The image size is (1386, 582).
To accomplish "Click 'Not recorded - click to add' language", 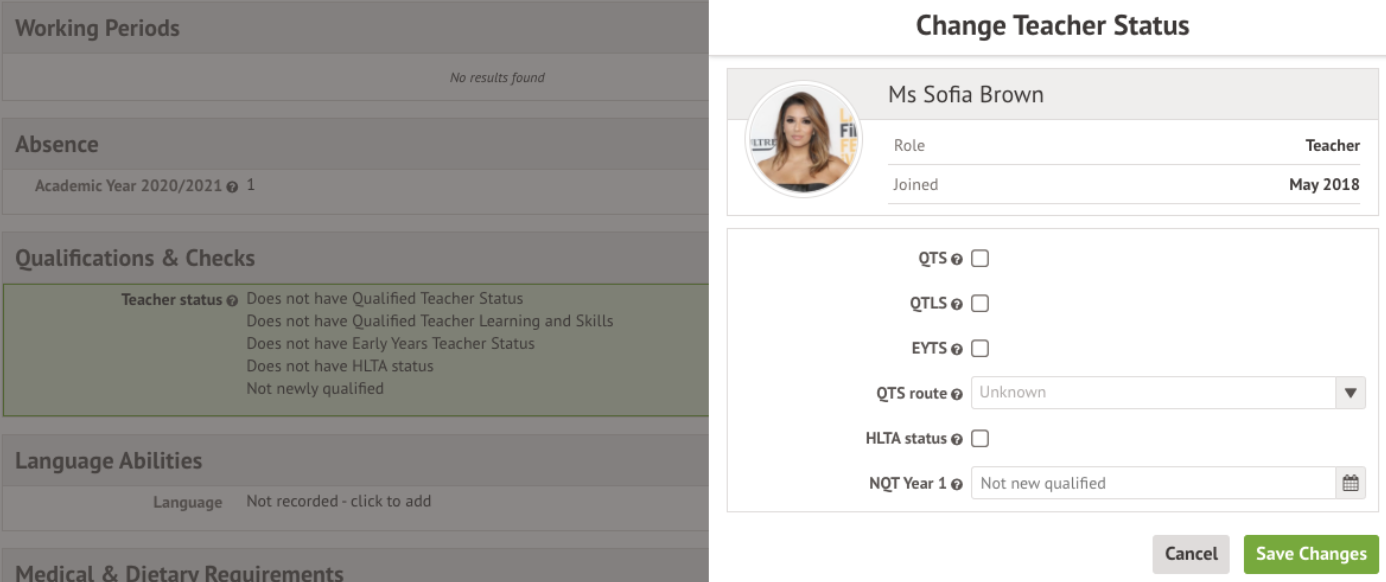I will pos(339,501).
